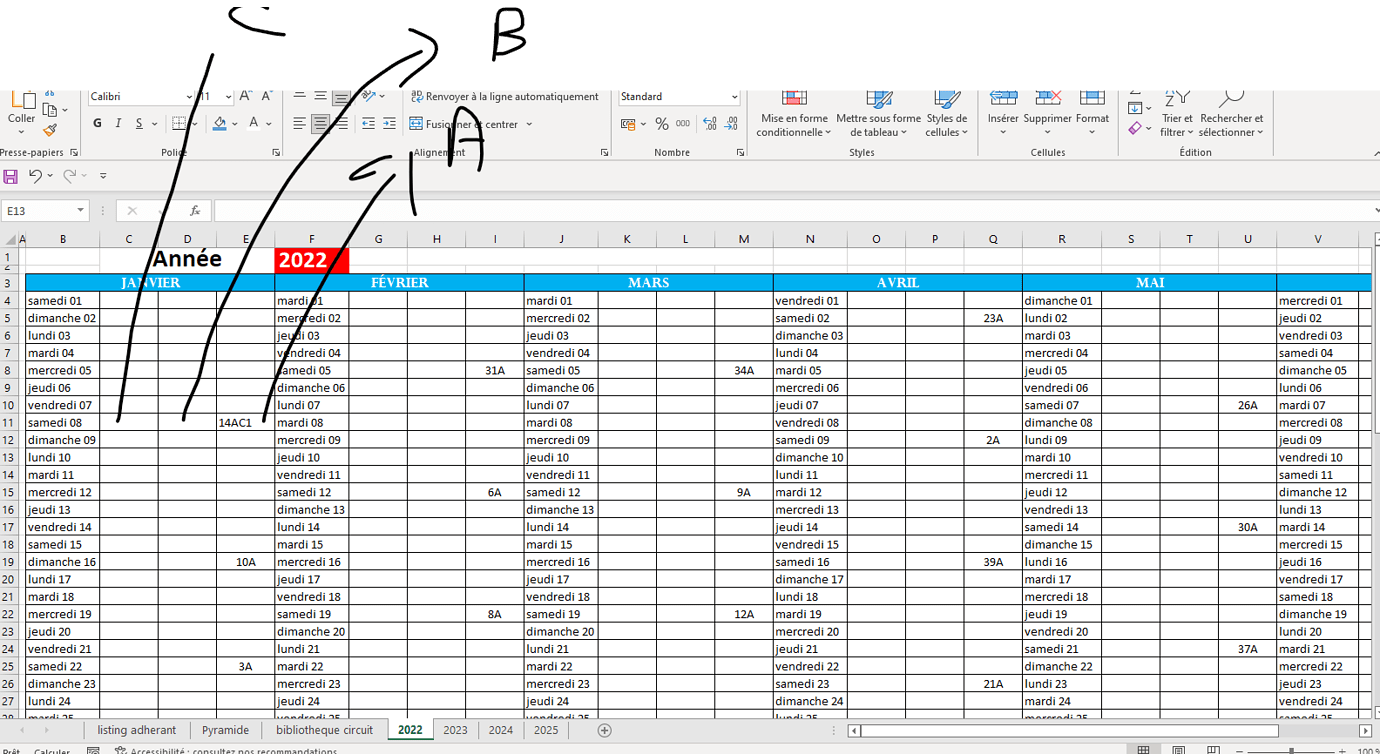Increase indent using the indent icon

(x=389, y=124)
